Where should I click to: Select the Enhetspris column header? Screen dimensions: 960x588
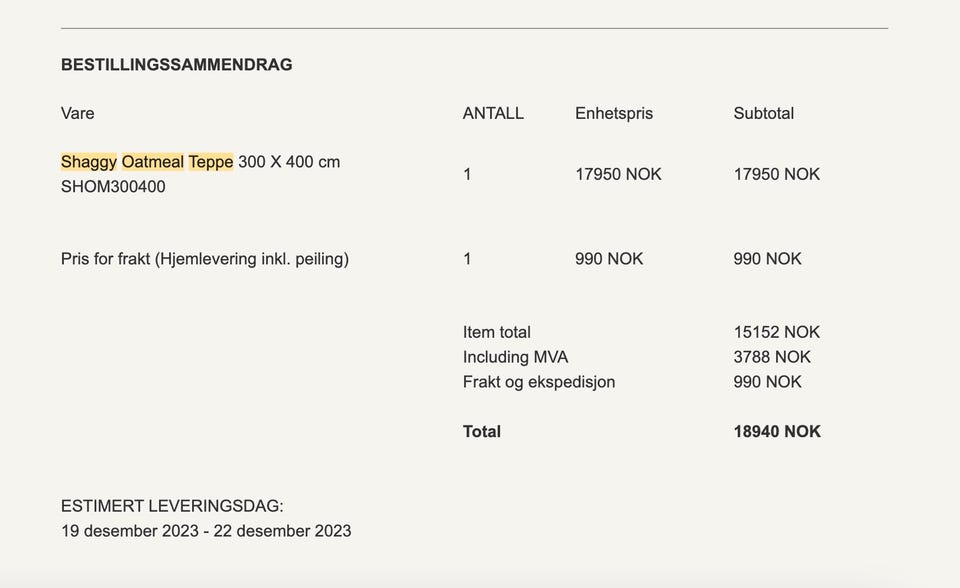(x=614, y=113)
